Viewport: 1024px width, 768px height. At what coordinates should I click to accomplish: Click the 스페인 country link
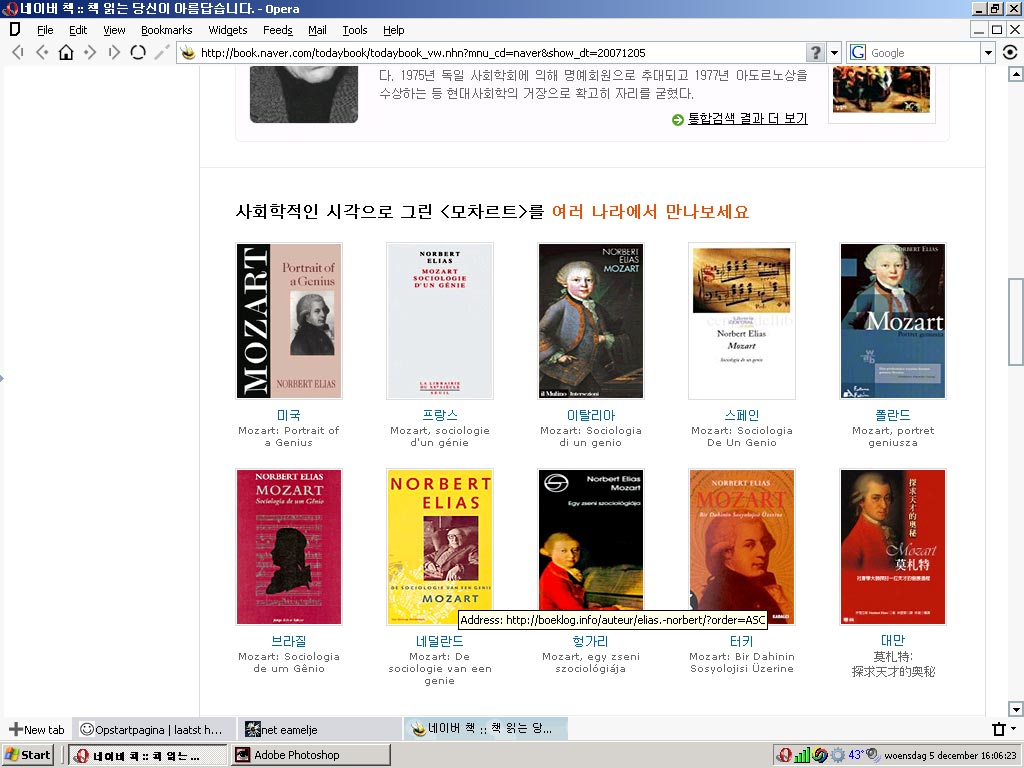[742, 415]
